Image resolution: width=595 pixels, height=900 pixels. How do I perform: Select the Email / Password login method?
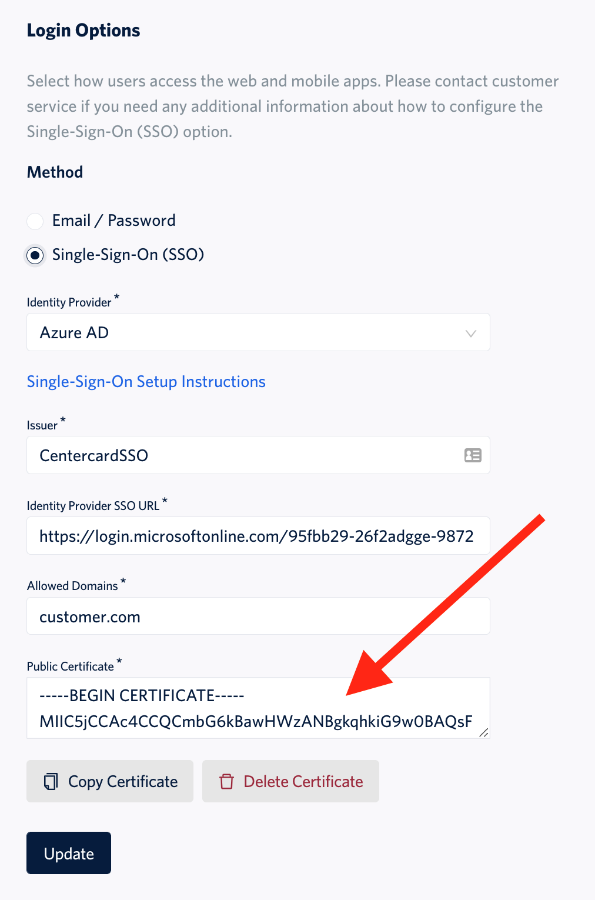tap(34, 220)
